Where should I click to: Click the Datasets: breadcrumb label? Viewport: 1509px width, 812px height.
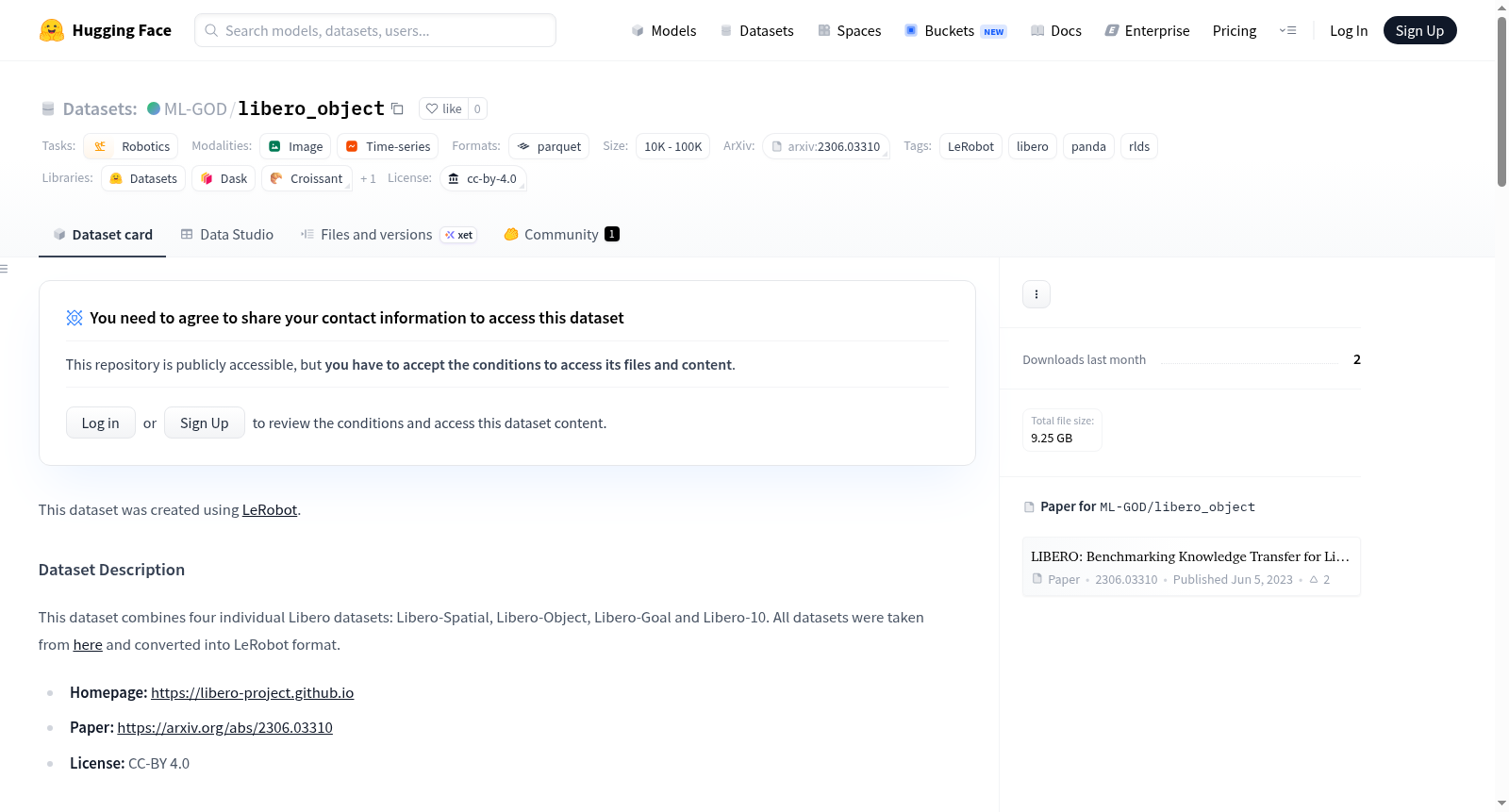[x=100, y=108]
